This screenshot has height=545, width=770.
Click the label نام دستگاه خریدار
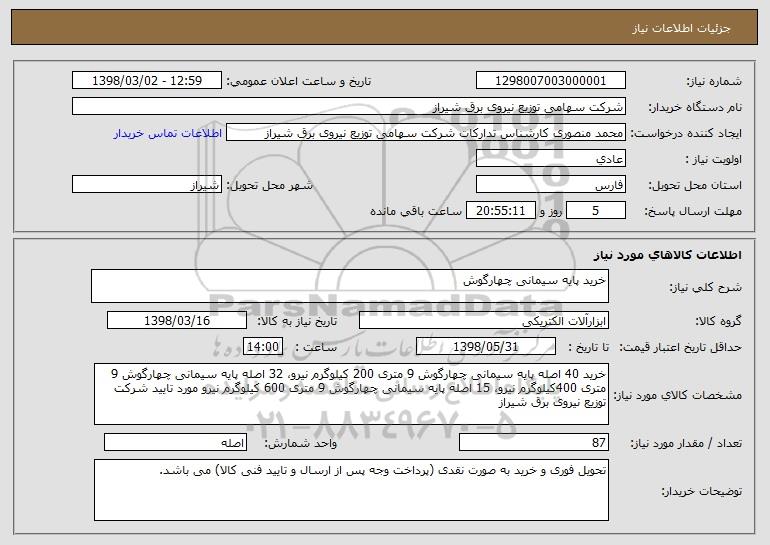pos(695,108)
